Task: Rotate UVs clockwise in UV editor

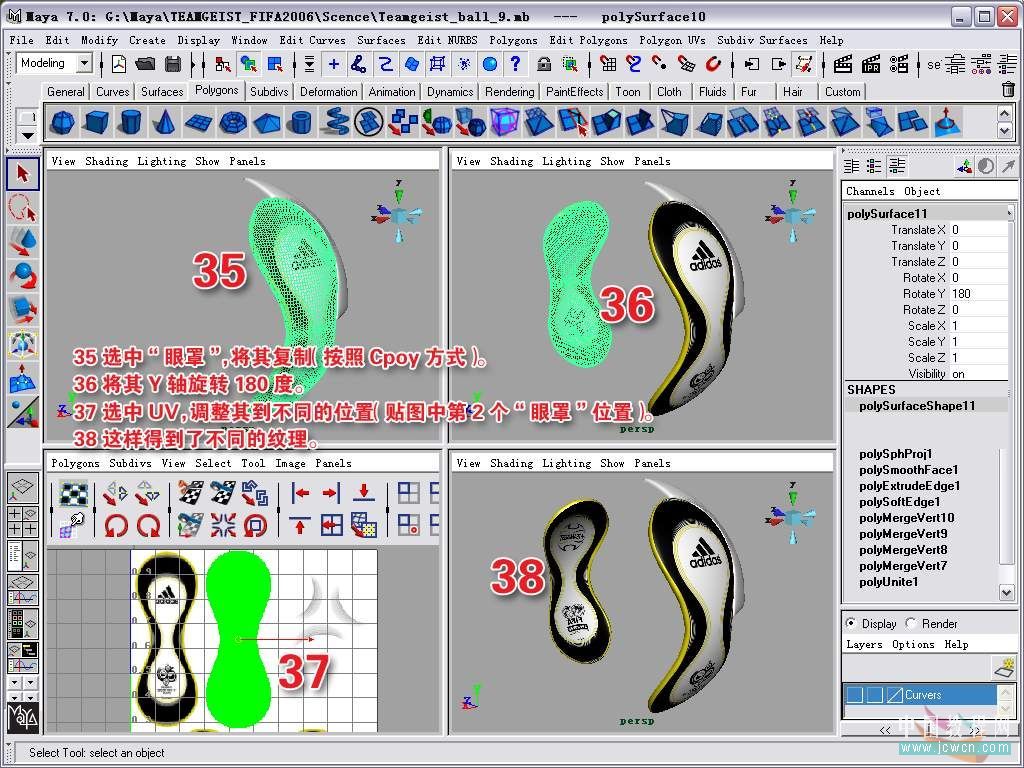Action: click(x=148, y=525)
